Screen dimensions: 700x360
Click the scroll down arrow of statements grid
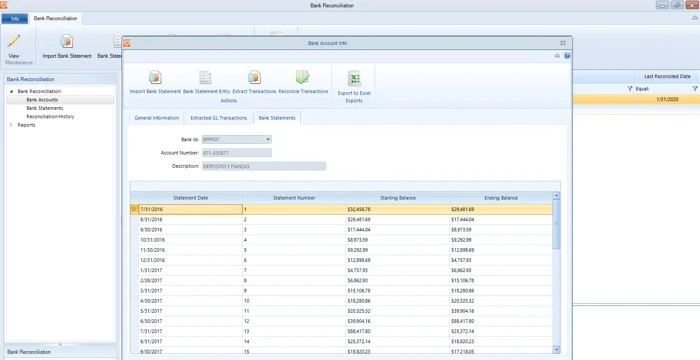tap(556, 349)
